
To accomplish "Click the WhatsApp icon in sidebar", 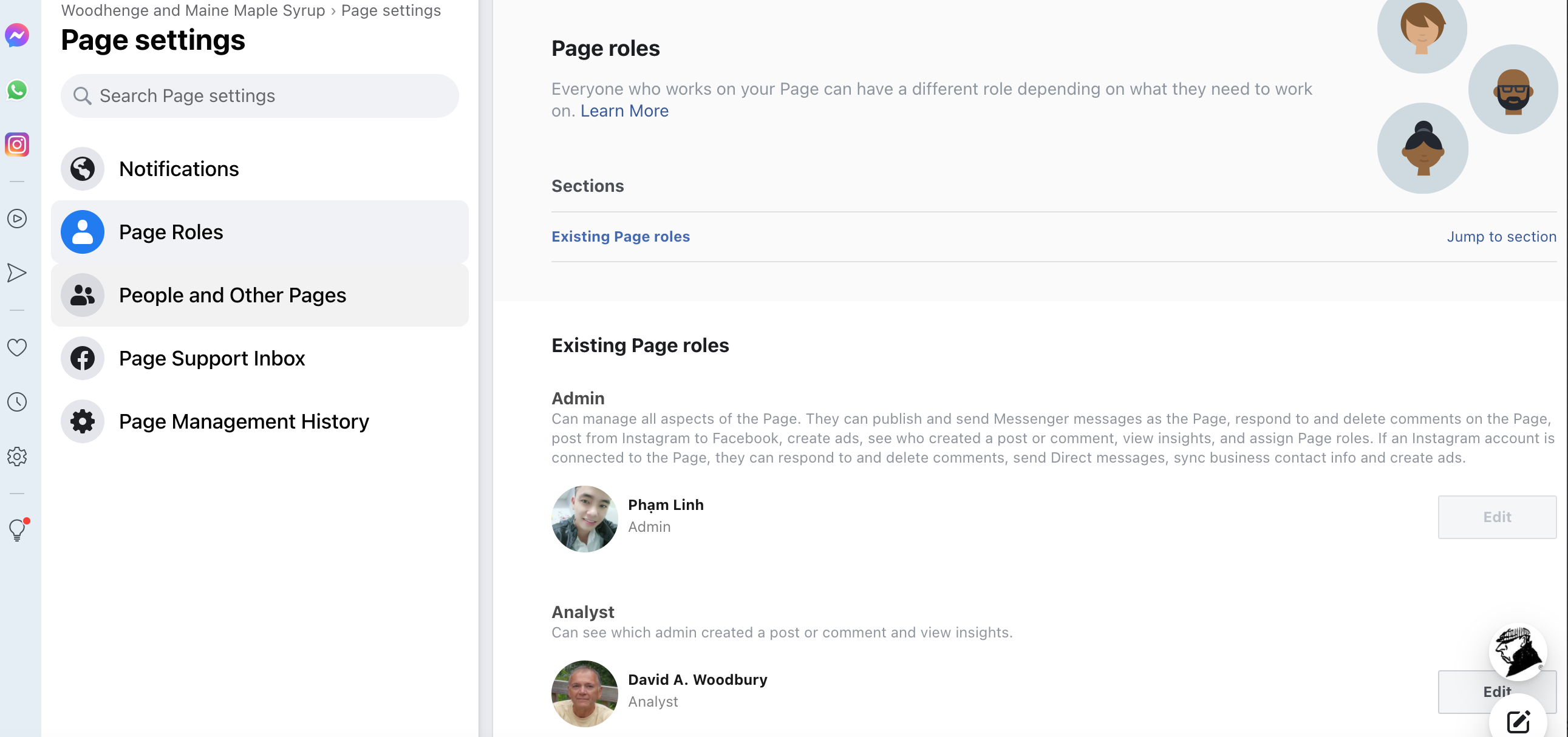I will point(17,90).
